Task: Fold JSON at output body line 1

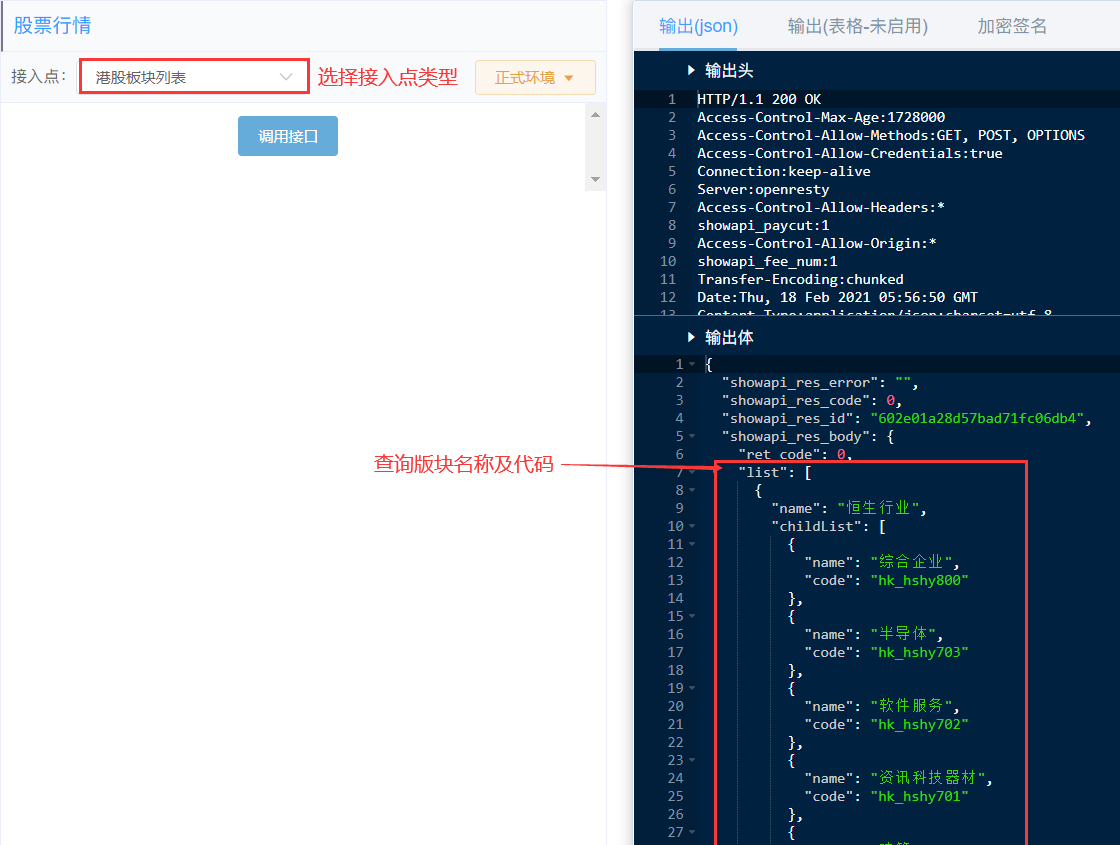Action: [x=692, y=364]
